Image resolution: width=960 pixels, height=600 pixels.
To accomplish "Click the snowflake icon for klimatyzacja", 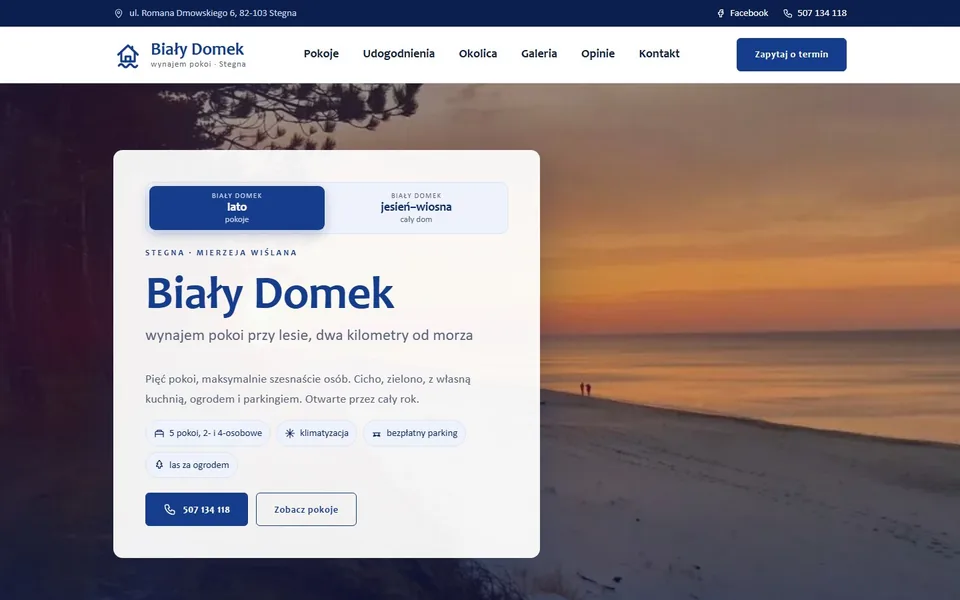I will (290, 433).
